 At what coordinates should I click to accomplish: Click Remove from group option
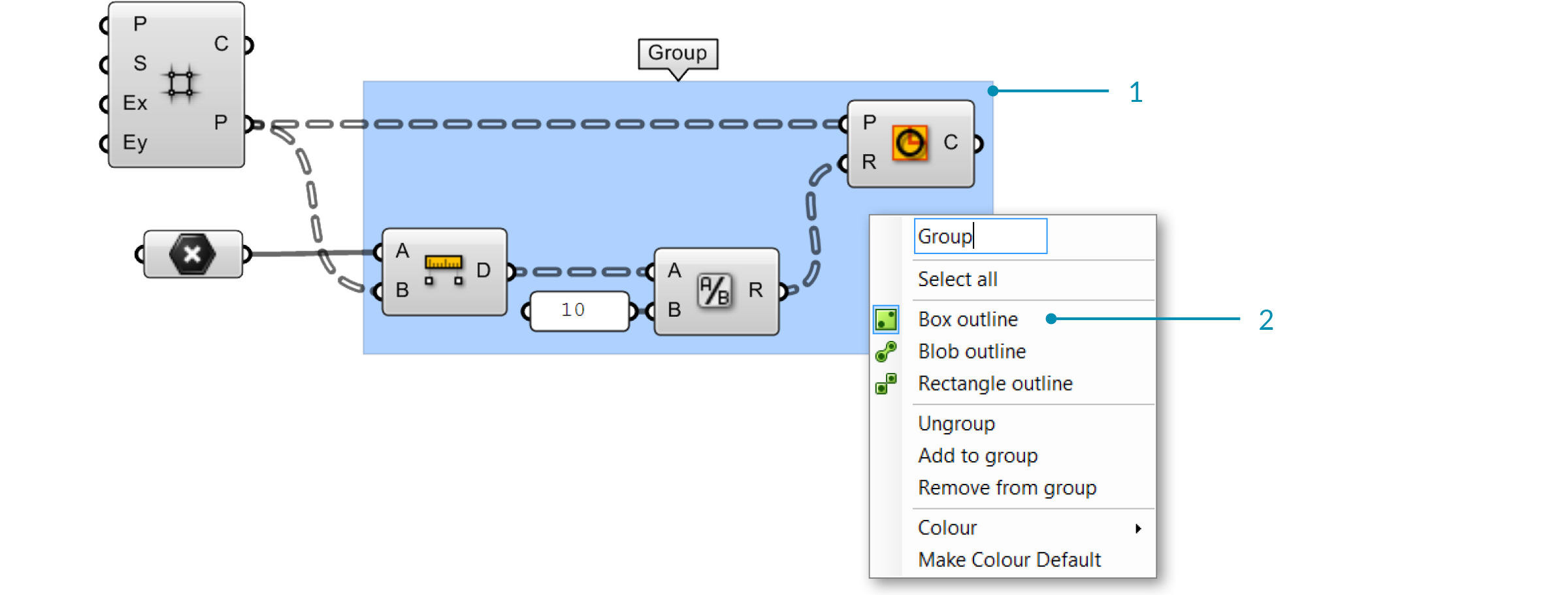[1007, 488]
